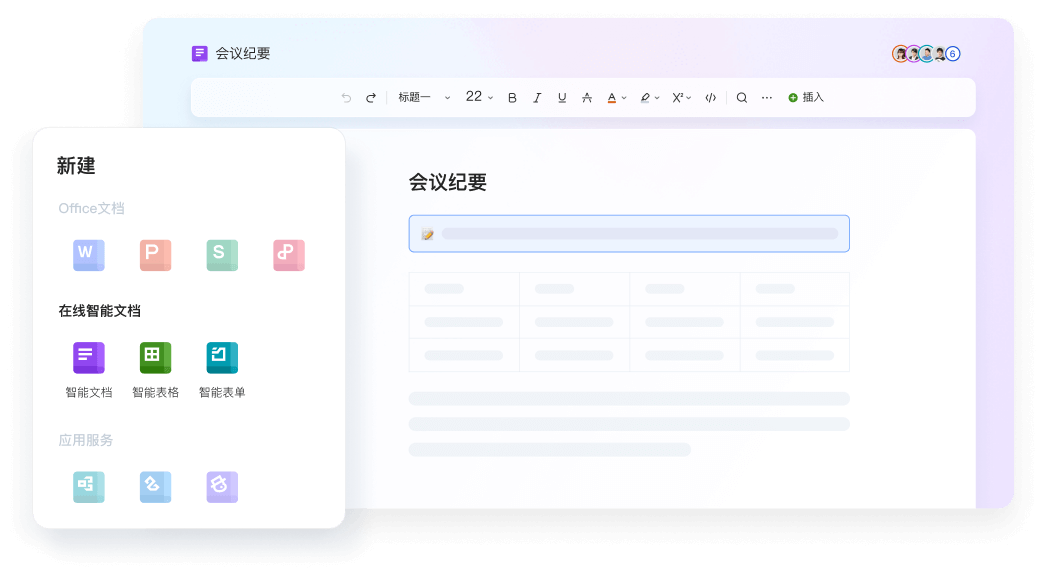Toggle italic formatting
This screenshot has width=1045, height=571.
[537, 98]
